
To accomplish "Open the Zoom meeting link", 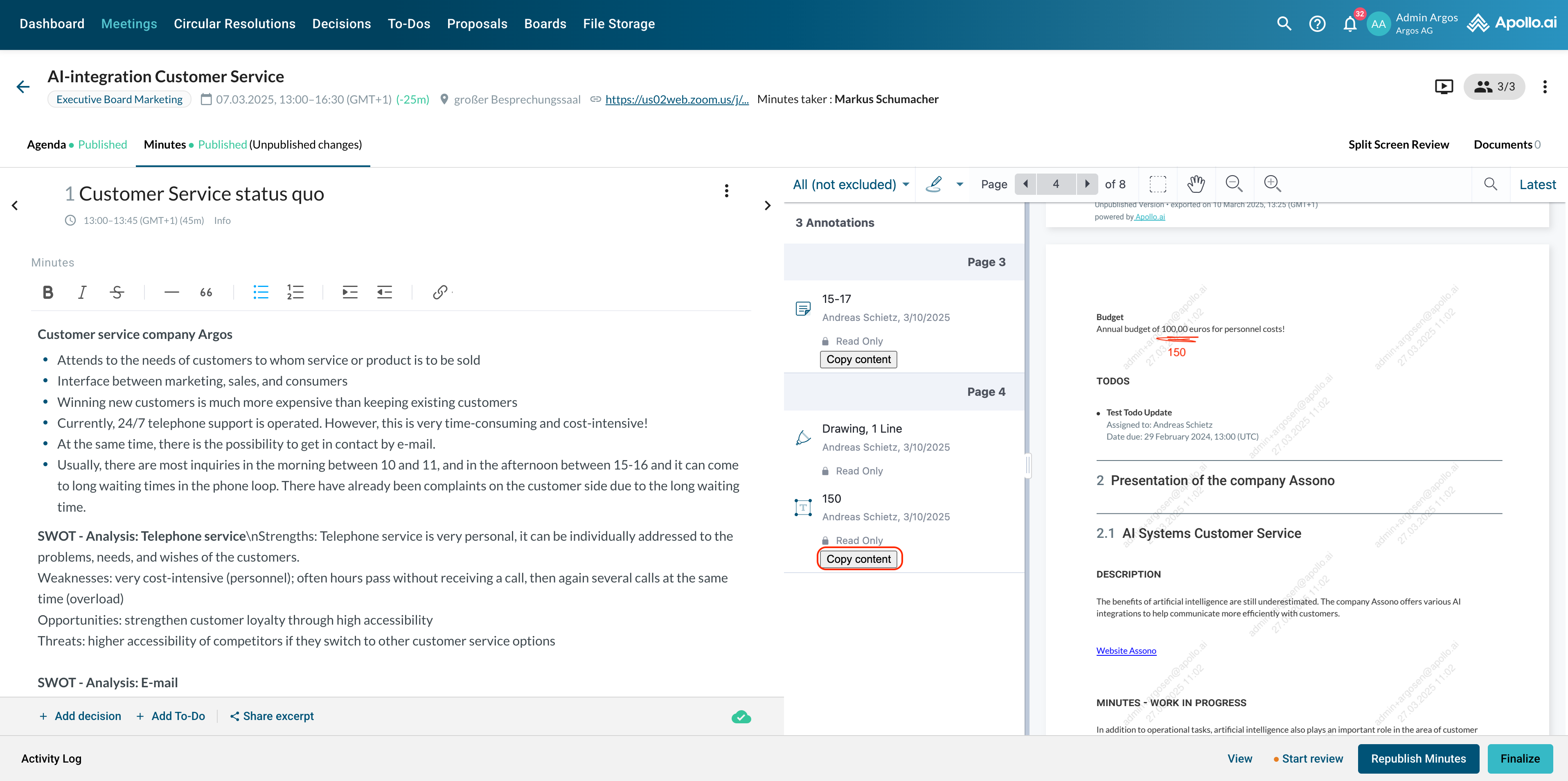I will coord(676,99).
